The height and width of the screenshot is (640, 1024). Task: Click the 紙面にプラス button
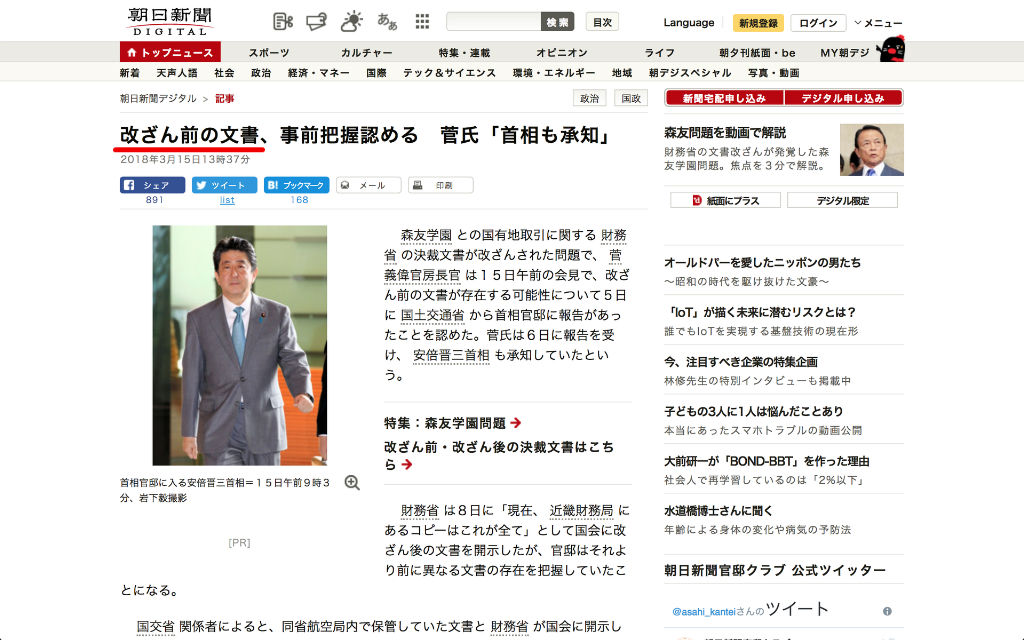pos(726,200)
